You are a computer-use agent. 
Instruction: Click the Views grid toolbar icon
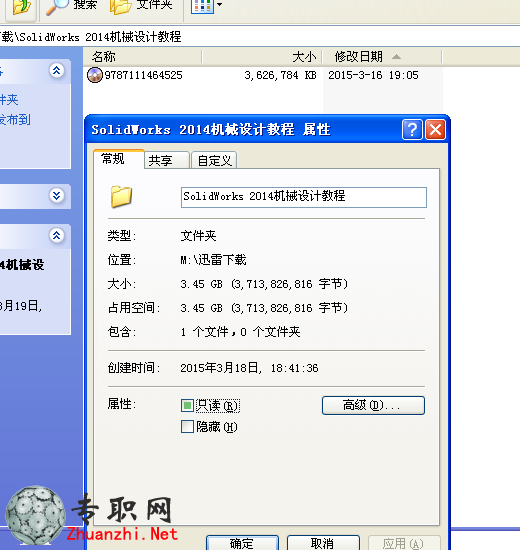point(202,6)
